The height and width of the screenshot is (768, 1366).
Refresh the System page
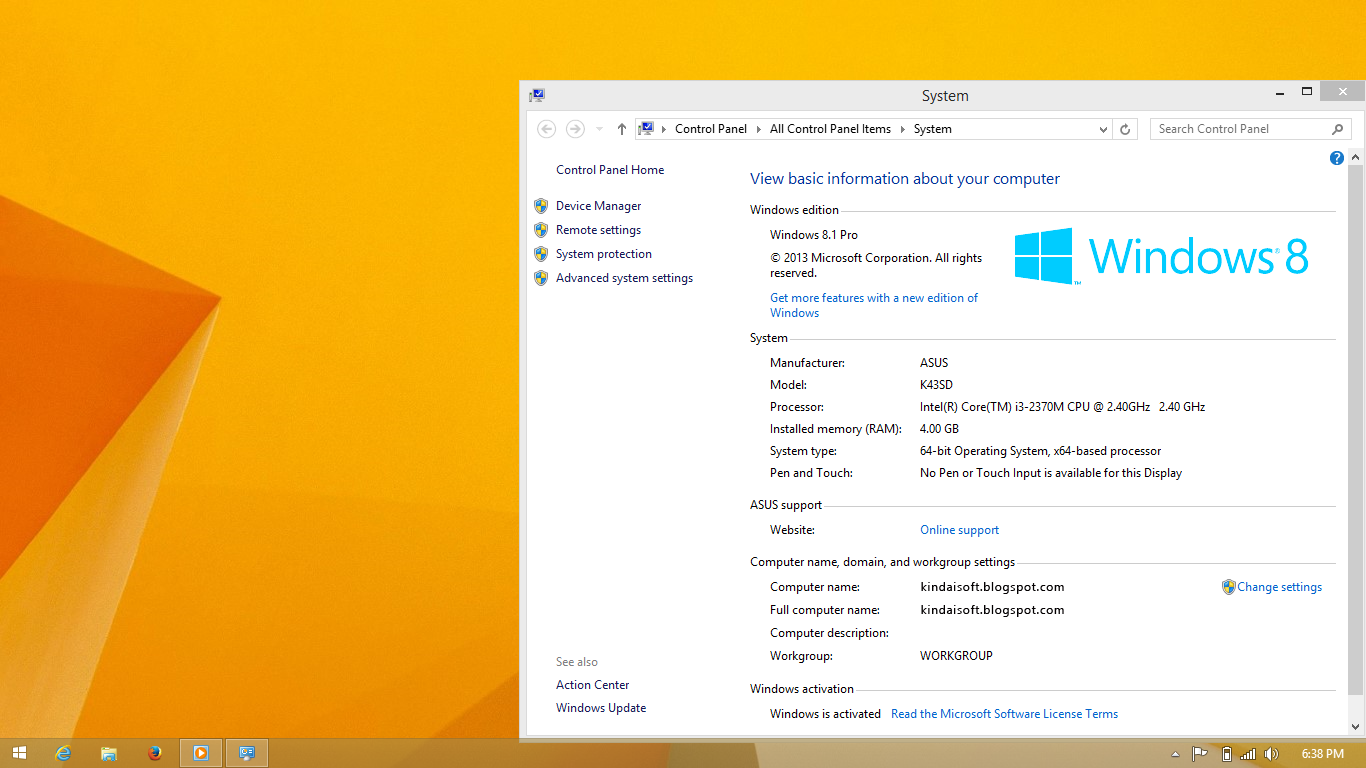pyautogui.click(x=1125, y=129)
